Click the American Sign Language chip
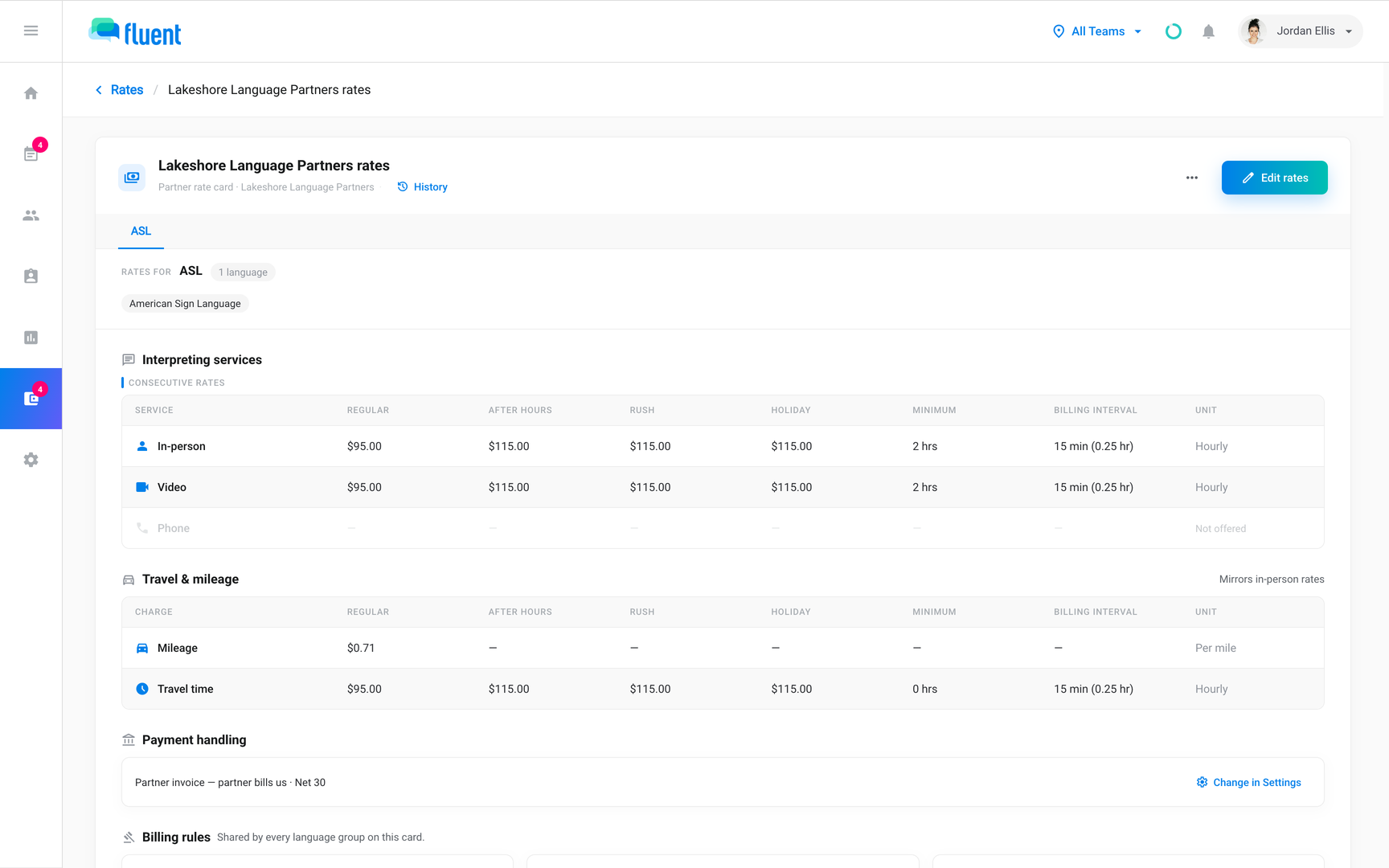This screenshot has width=1389, height=868. coord(185,304)
